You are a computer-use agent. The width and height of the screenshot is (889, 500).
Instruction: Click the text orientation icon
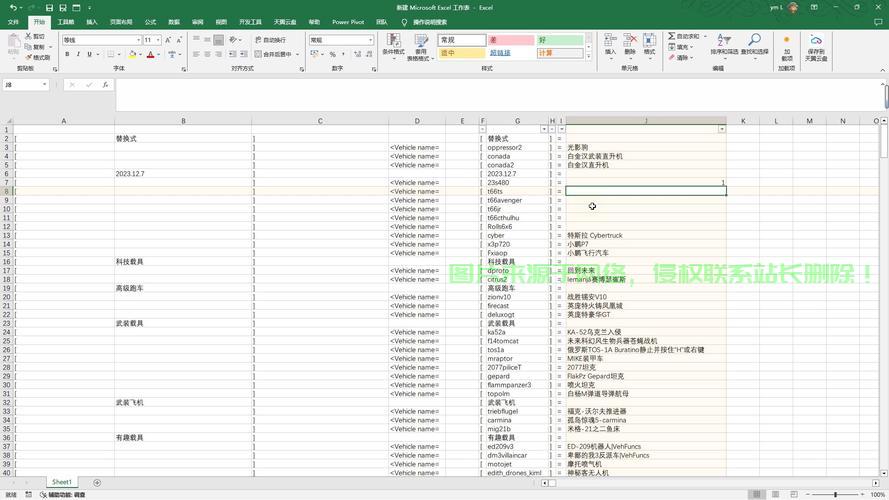point(233,40)
